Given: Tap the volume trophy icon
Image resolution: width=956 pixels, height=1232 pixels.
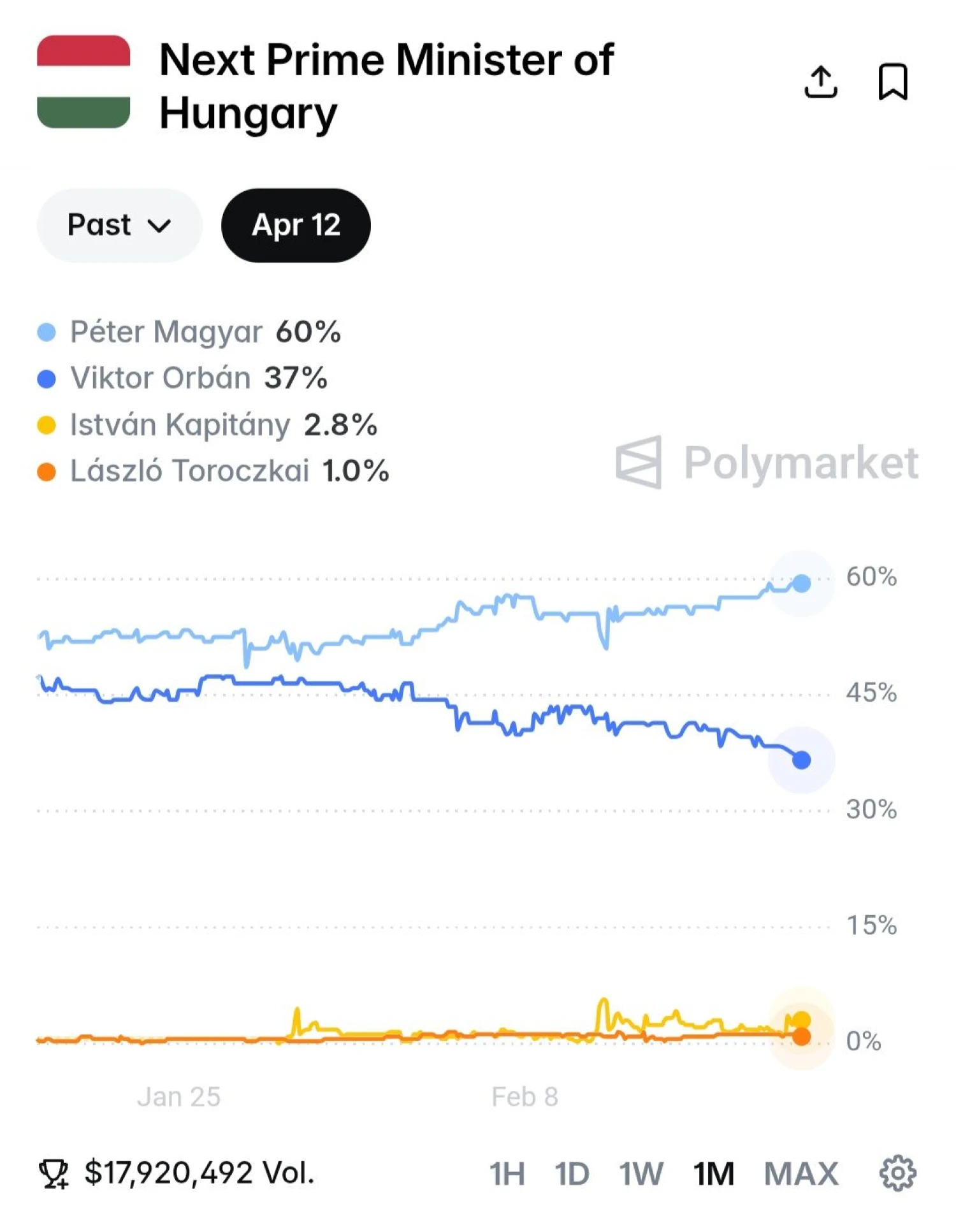Looking at the screenshot, I should pyautogui.click(x=54, y=1173).
